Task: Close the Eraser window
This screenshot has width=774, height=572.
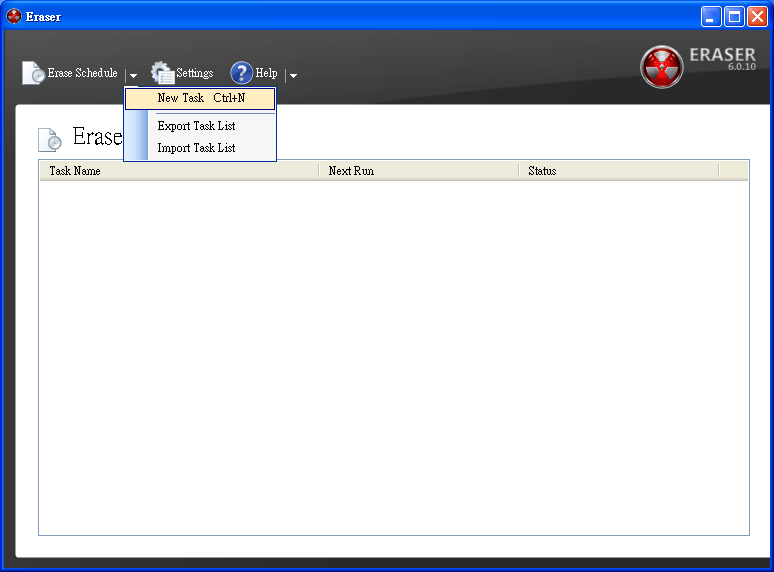Action: [x=757, y=16]
